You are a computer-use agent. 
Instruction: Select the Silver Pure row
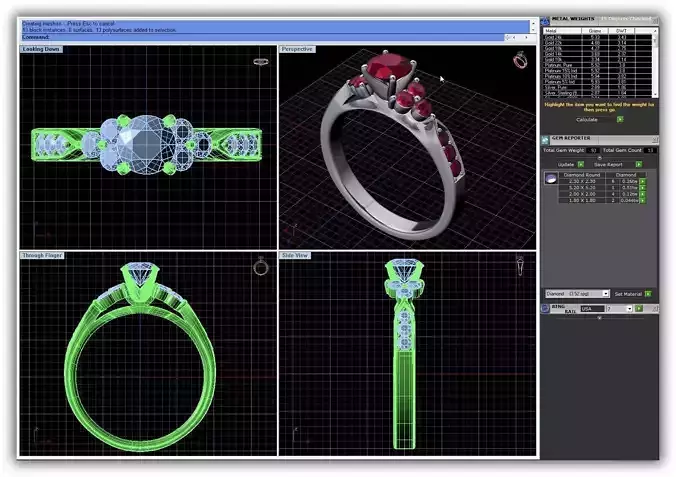click(597, 88)
